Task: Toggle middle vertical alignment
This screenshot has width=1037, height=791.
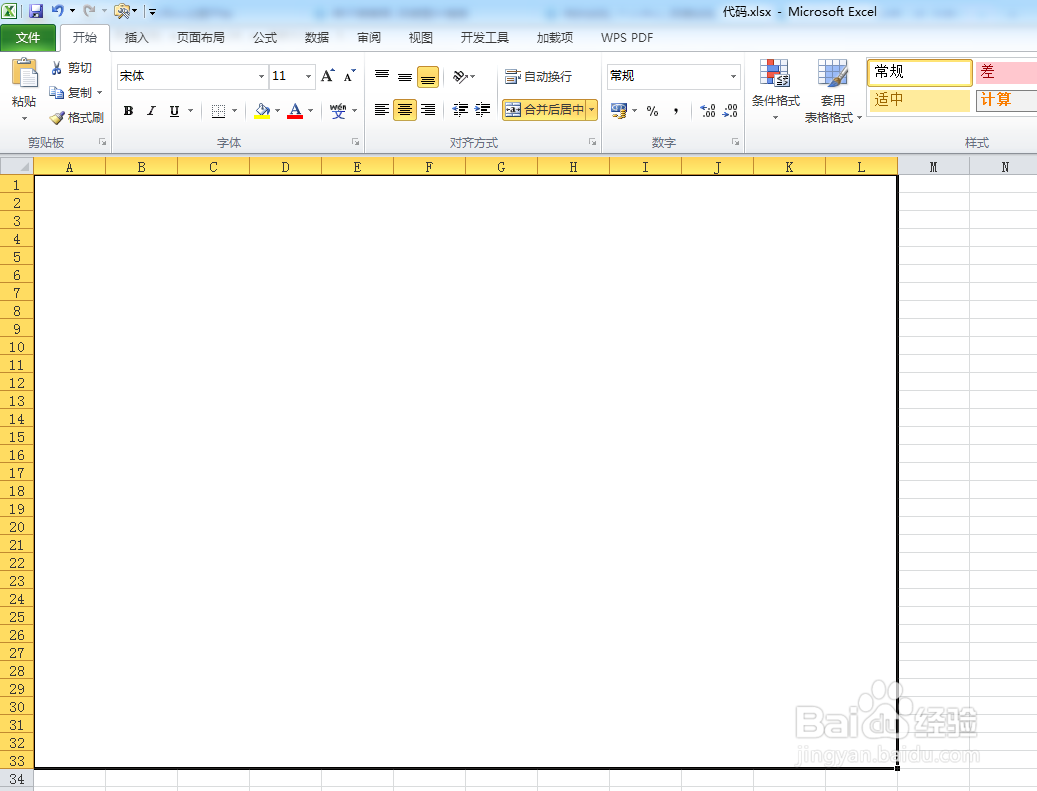Action: click(x=405, y=77)
